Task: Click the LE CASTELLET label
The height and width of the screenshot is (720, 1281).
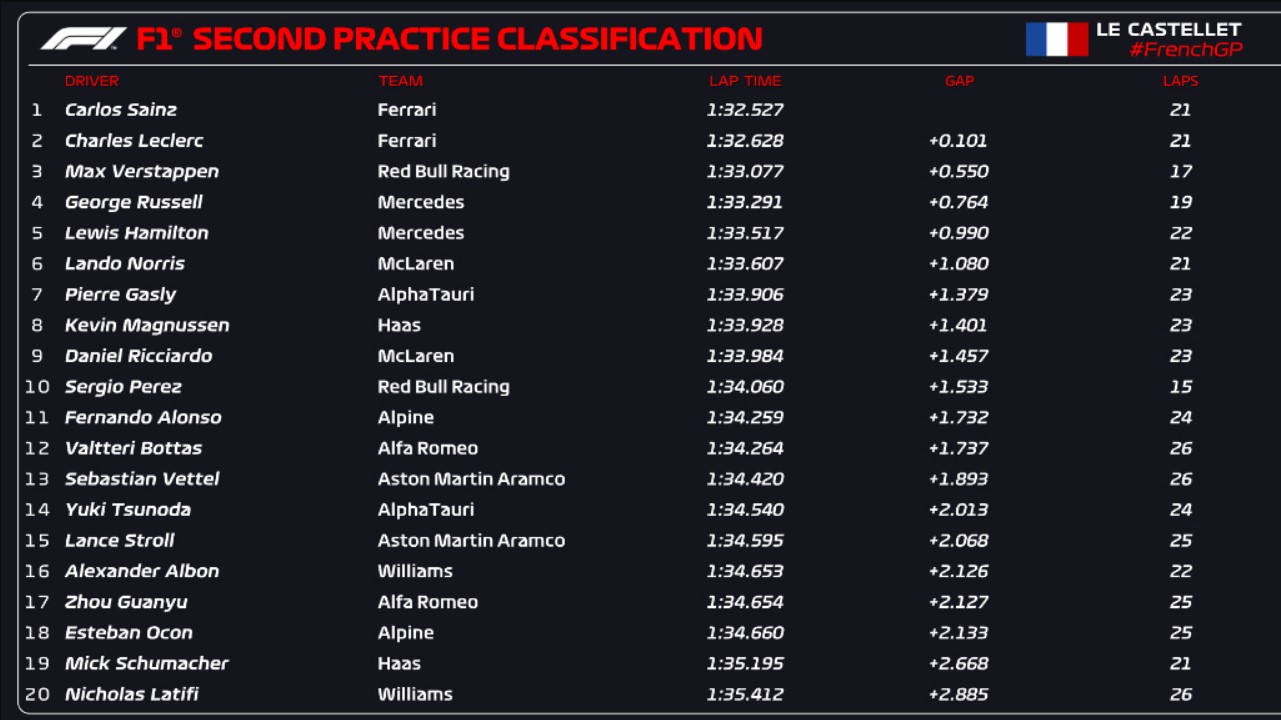Action: pyautogui.click(x=1168, y=29)
